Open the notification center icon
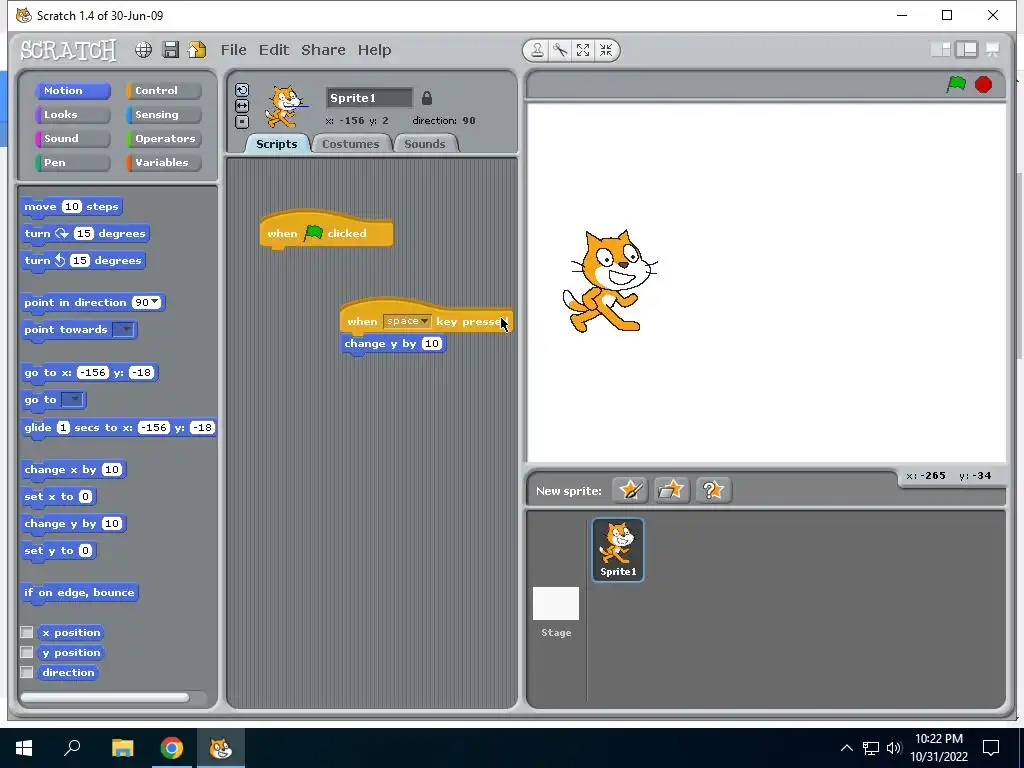Screen dimensions: 1024x768 pos(991,748)
